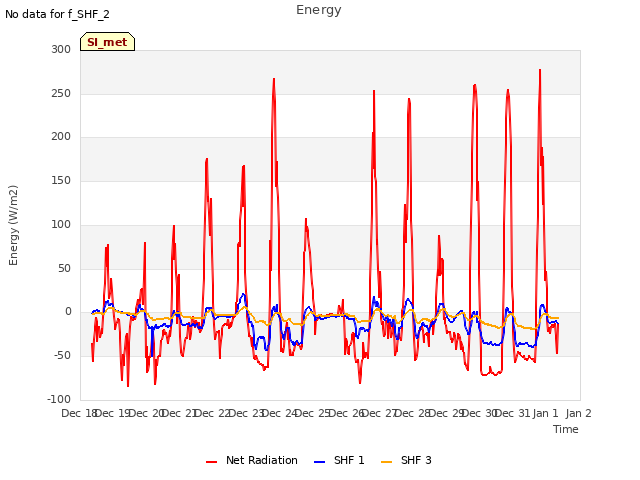
Task: Click the 250 y-axis tick label
Action: 61,93
